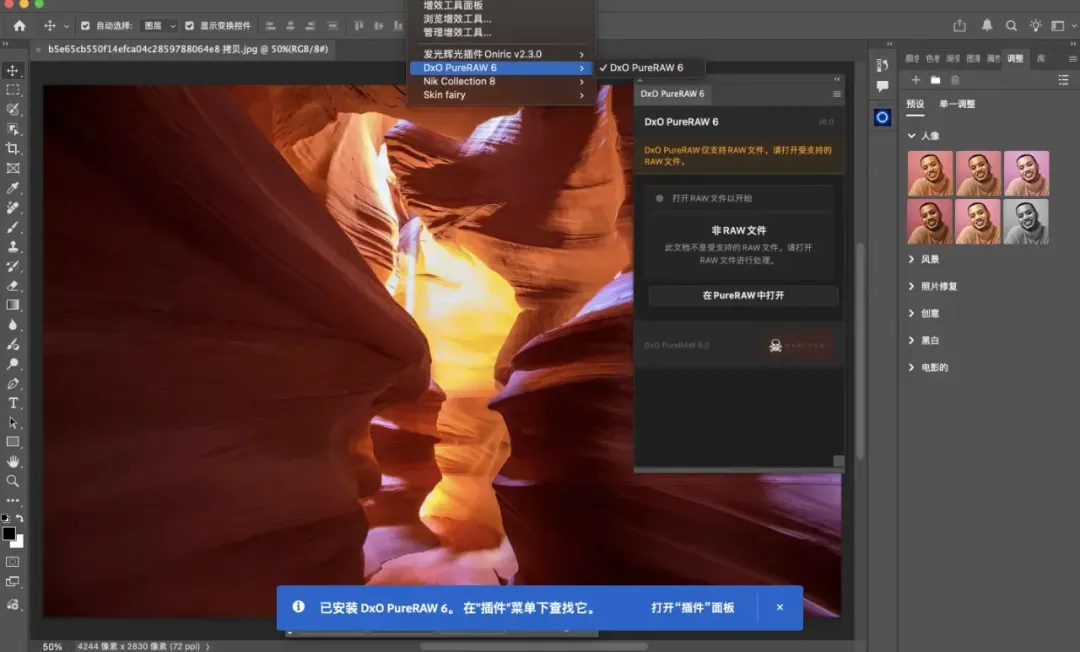This screenshot has width=1080, height=652.
Task: Create a new adjustment preset with the plus icon
Action: pyautogui.click(x=915, y=80)
